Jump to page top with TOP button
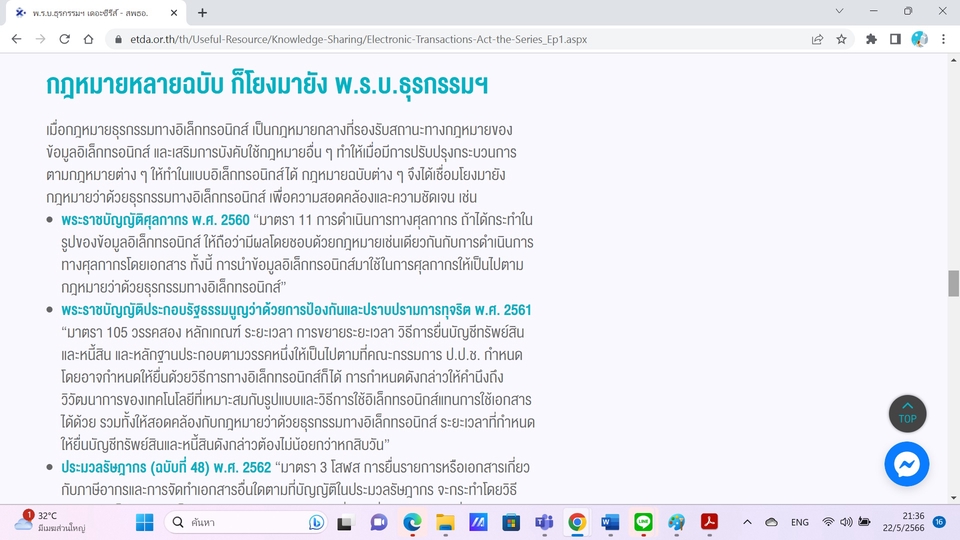 click(x=907, y=414)
